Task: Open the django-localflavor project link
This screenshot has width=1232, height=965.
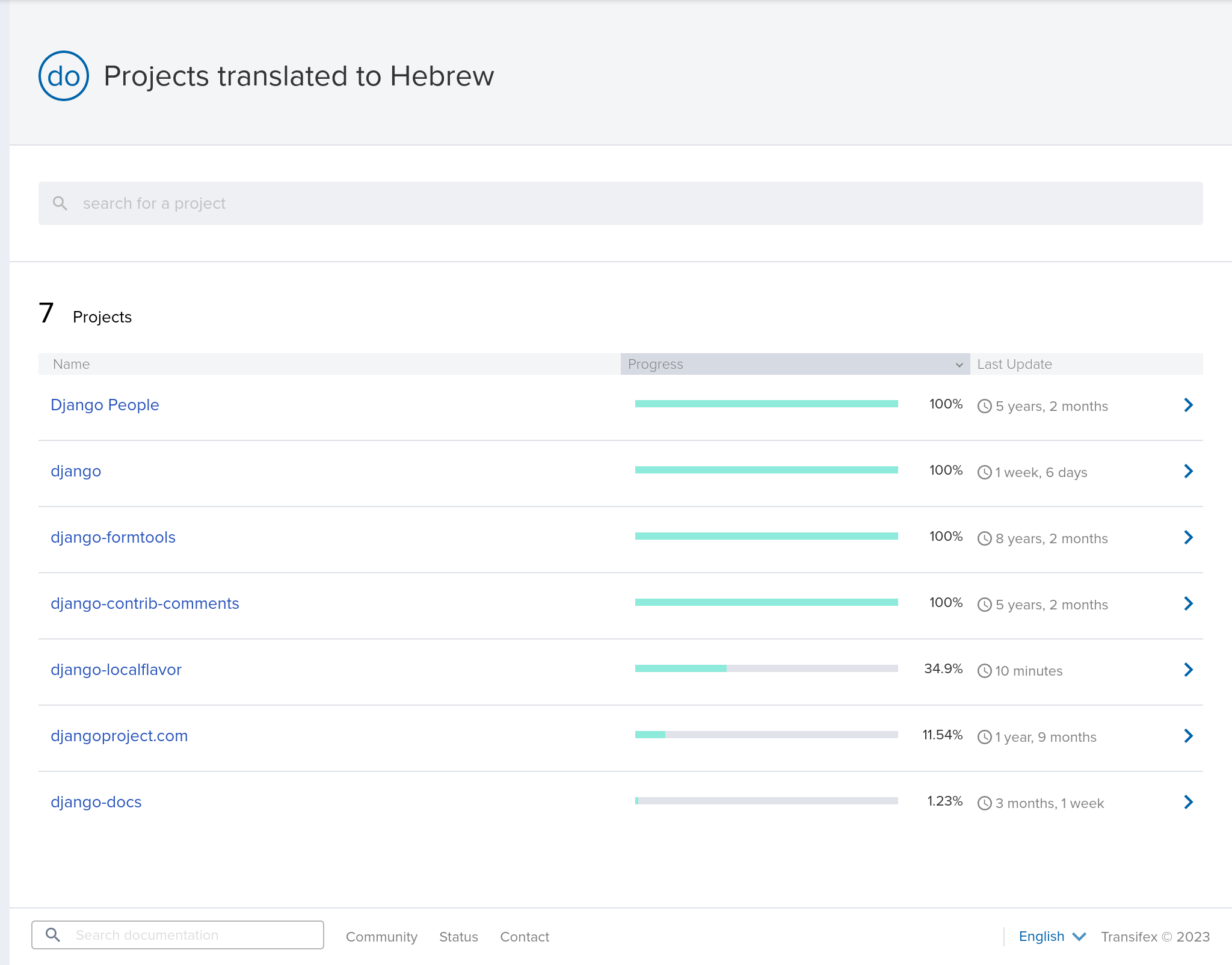Action: coord(116,670)
